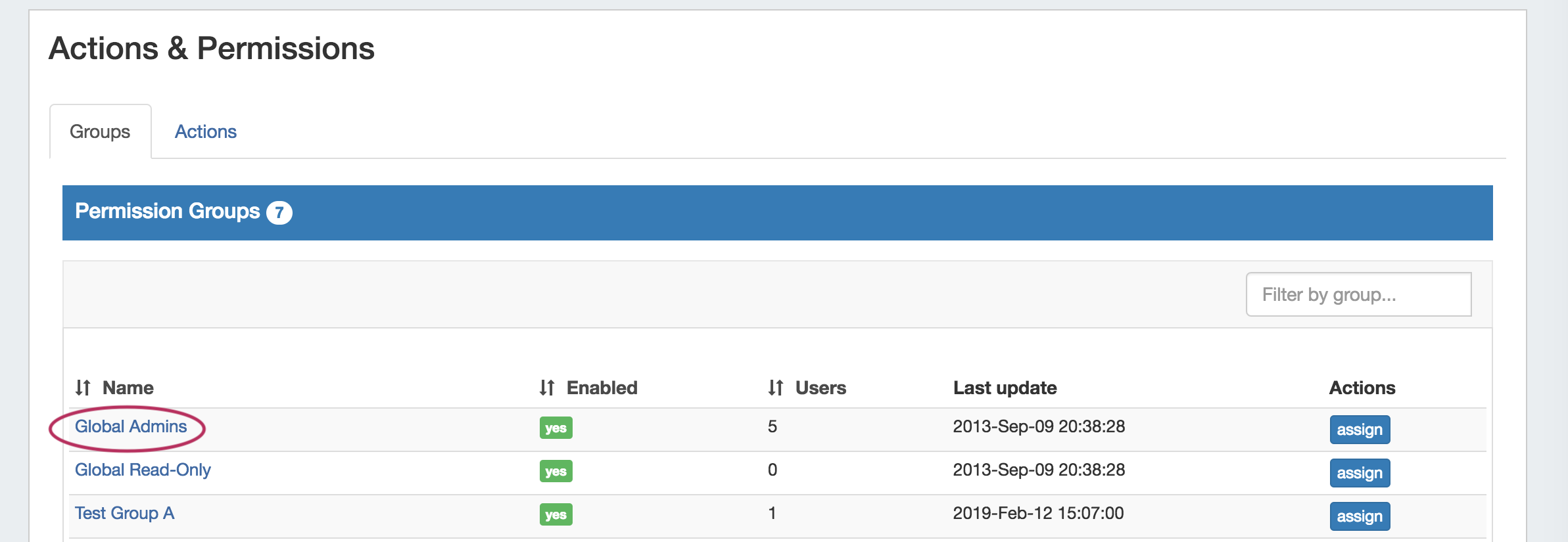Viewport: 1568px width, 542px height.
Task: Click the Permission Groups panel heading
Action: coord(168,212)
